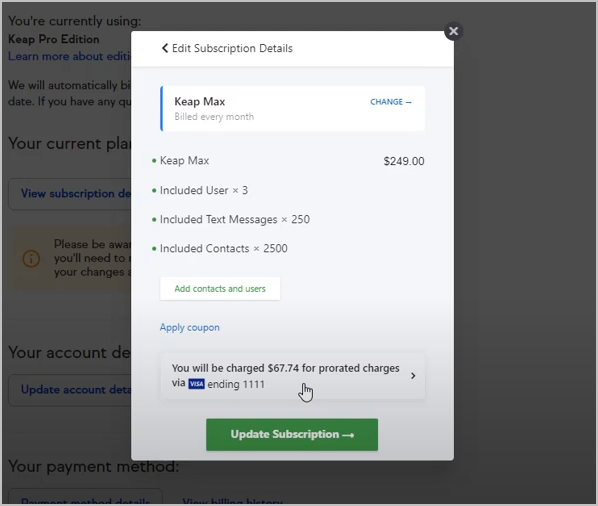Go back via Edit Subscription Details chevron
598x506 pixels.
[x=165, y=48]
